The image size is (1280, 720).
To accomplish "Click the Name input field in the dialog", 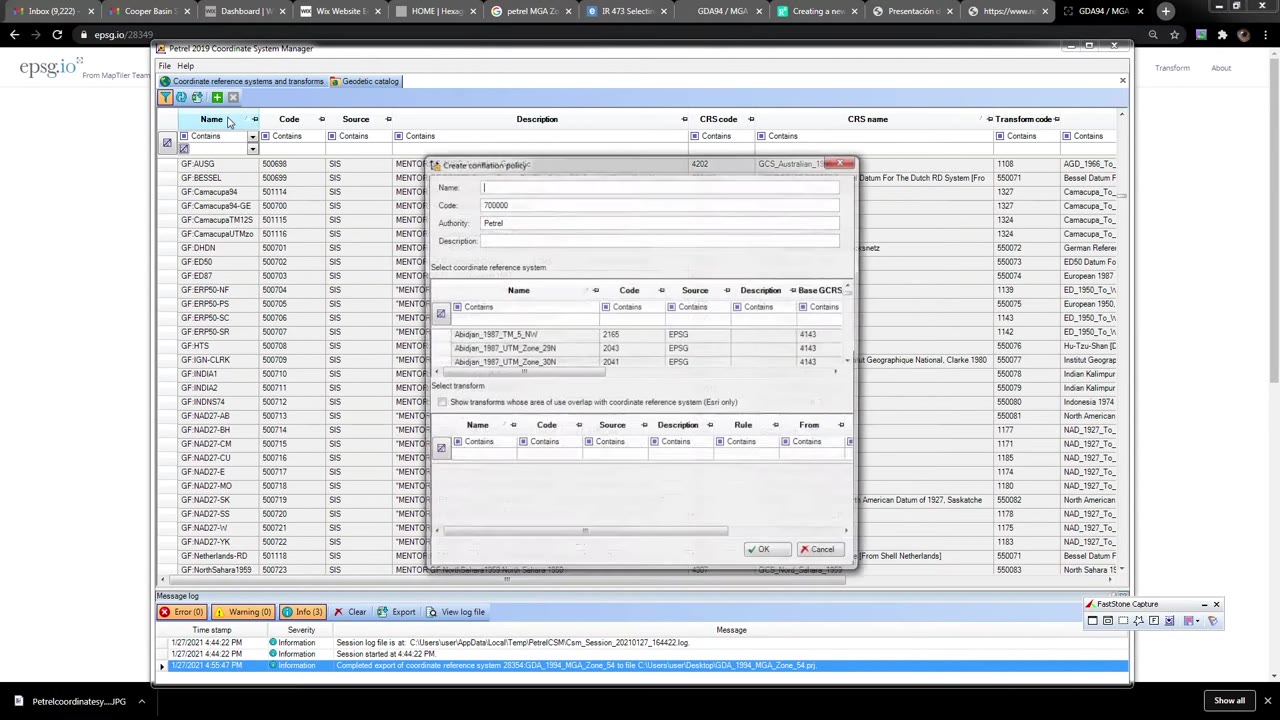I will click(660, 188).
